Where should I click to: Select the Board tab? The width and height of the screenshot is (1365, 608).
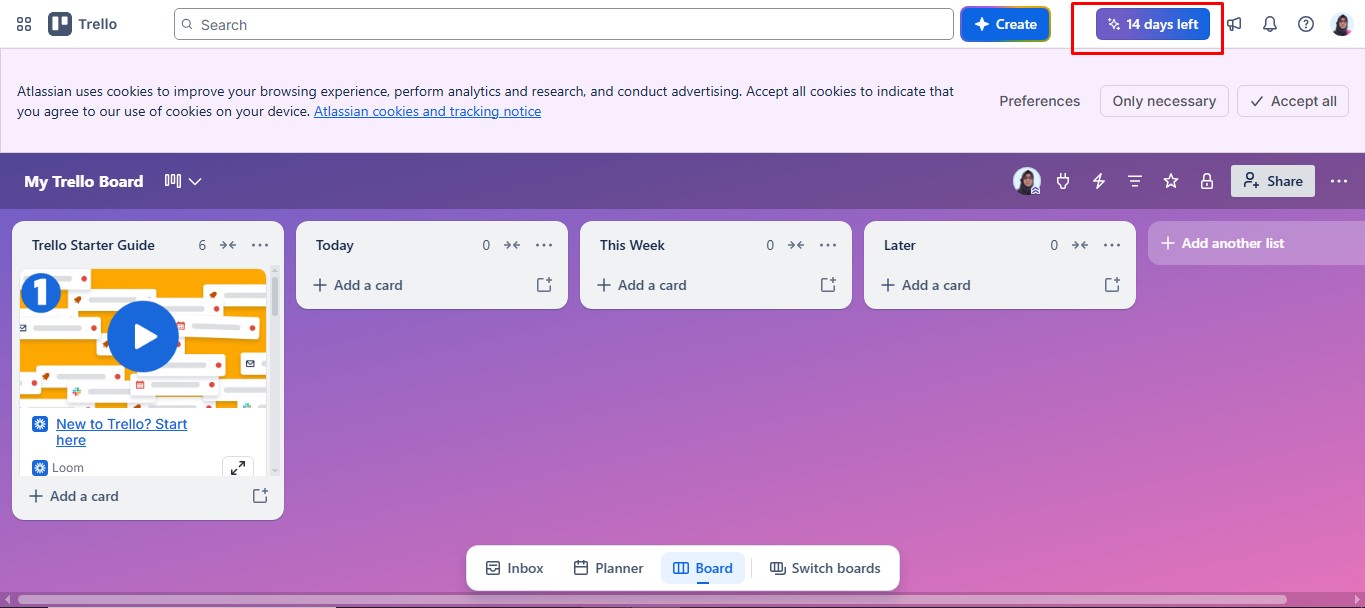(703, 568)
